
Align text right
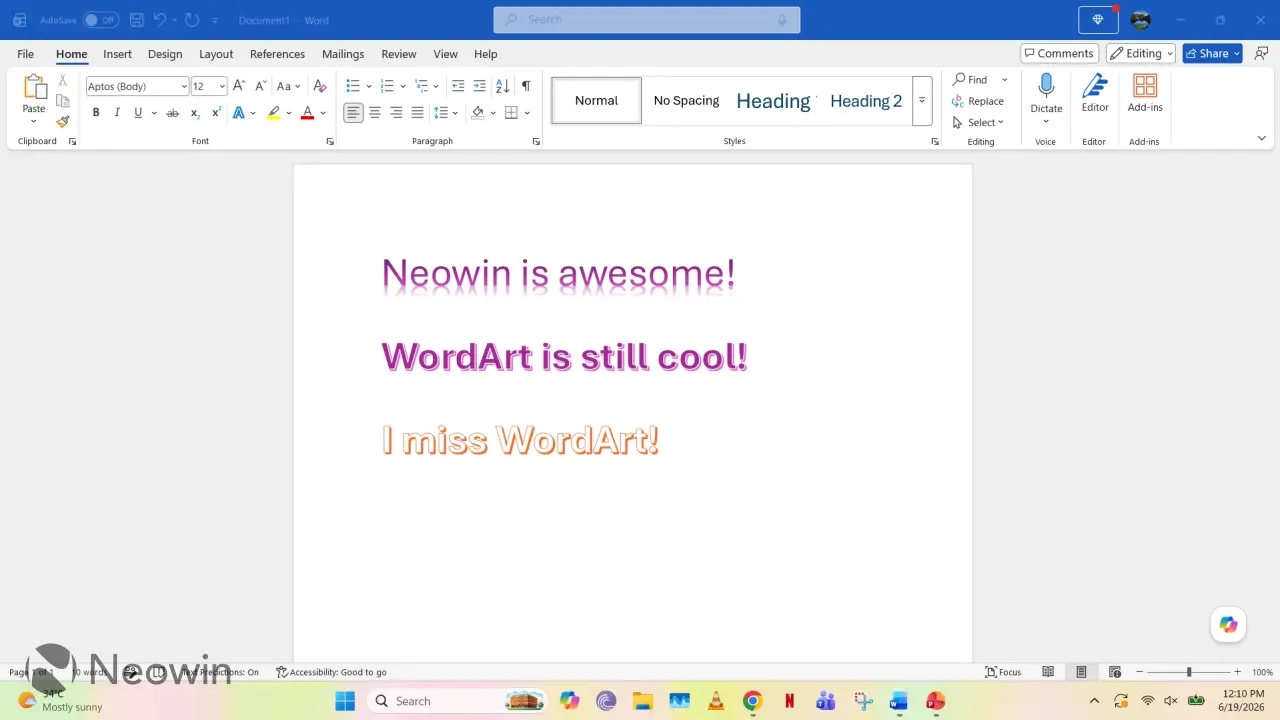[x=396, y=113]
